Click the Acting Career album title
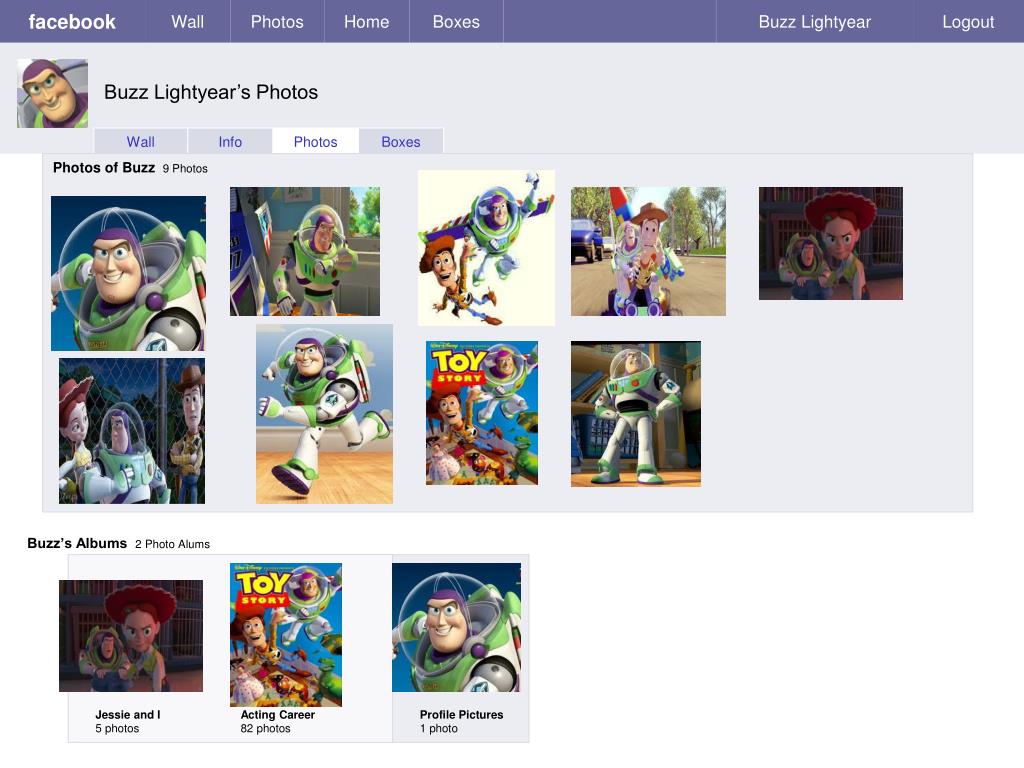This screenshot has height=768, width=1024. point(278,714)
